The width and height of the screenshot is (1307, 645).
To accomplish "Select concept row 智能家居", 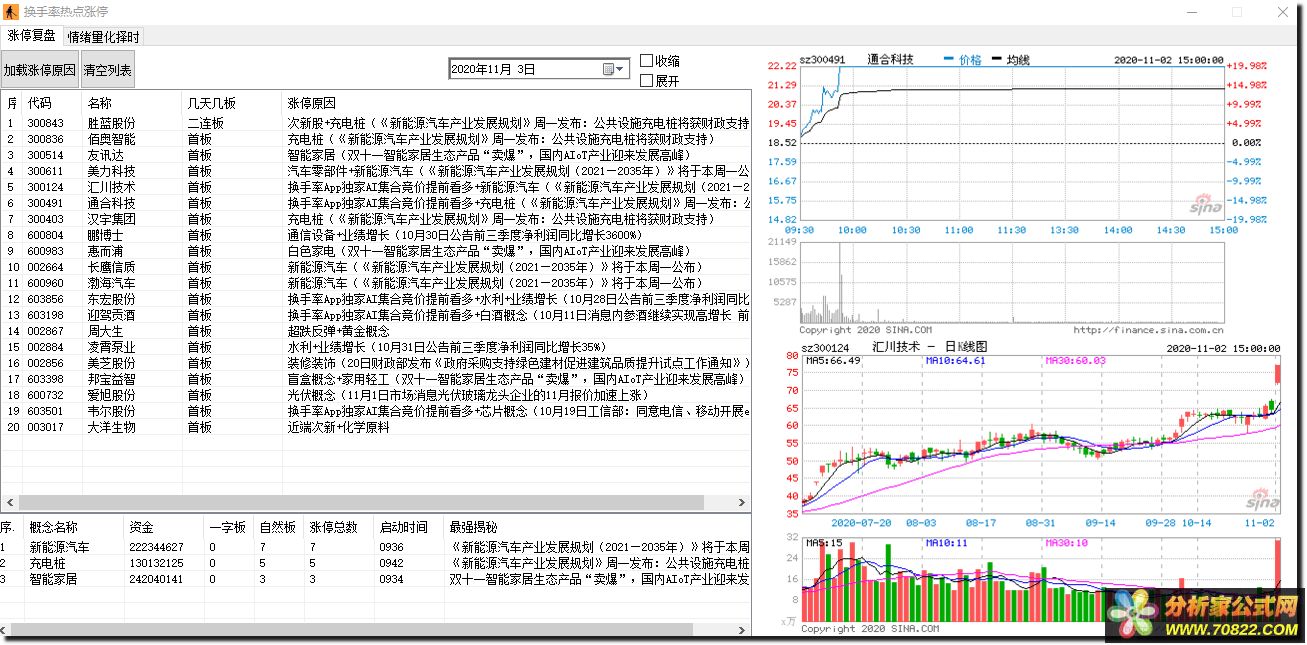I will (x=375, y=579).
